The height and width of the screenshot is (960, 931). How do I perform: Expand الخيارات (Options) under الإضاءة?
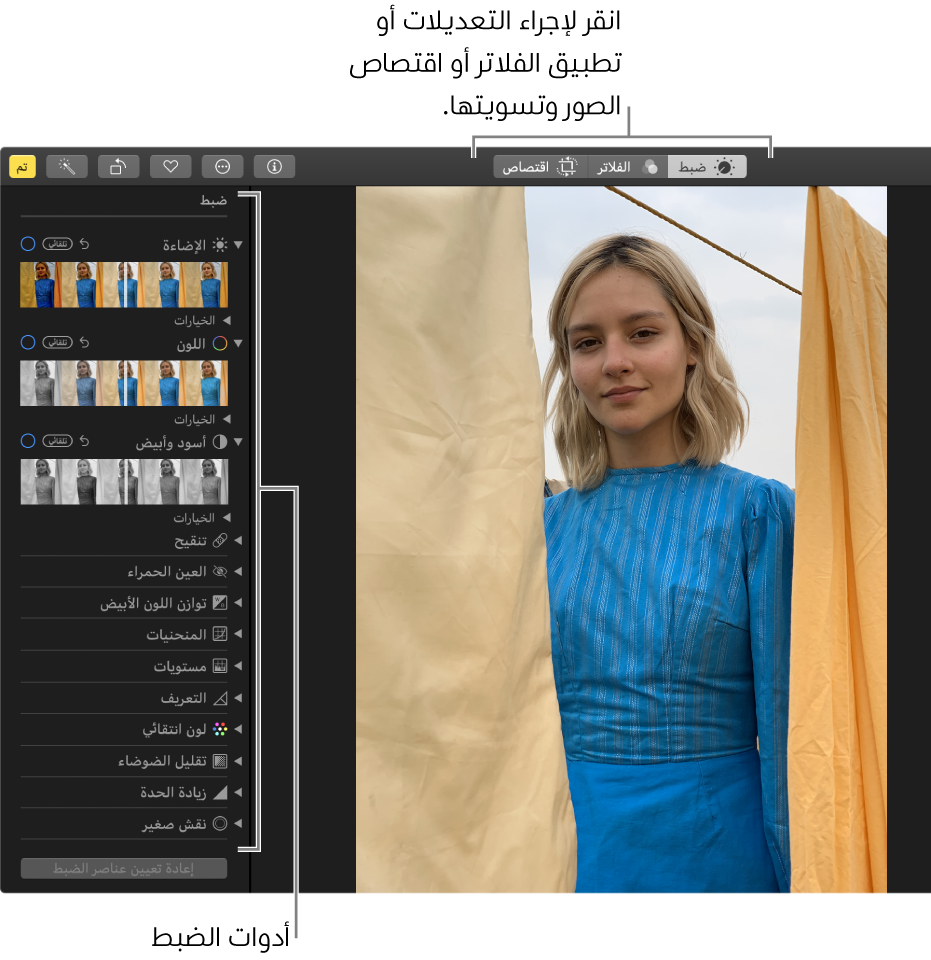pos(226,320)
